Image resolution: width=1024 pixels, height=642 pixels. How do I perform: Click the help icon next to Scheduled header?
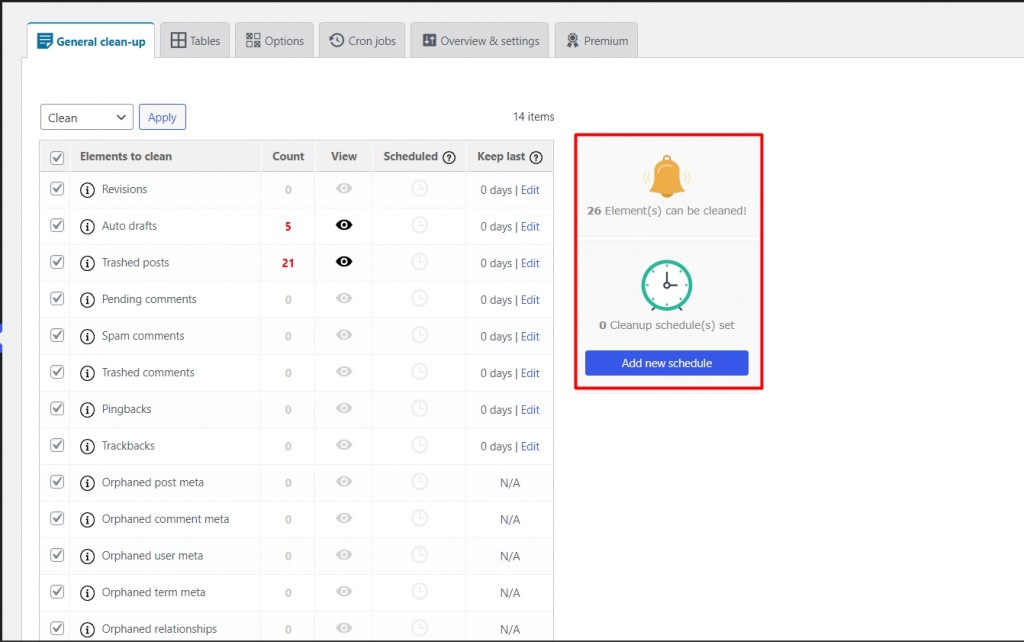click(x=449, y=157)
